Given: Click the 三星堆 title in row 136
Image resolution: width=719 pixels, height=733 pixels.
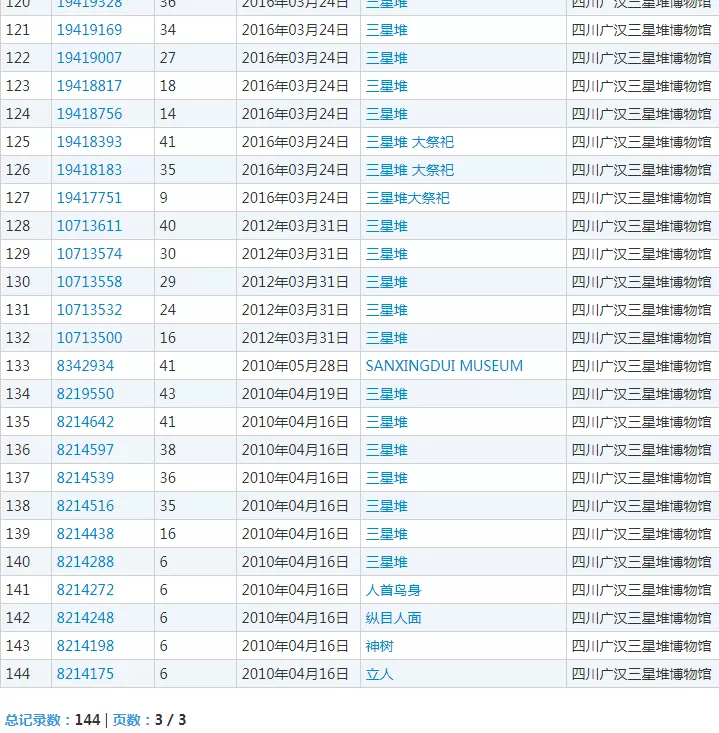Looking at the screenshot, I should (x=386, y=450).
